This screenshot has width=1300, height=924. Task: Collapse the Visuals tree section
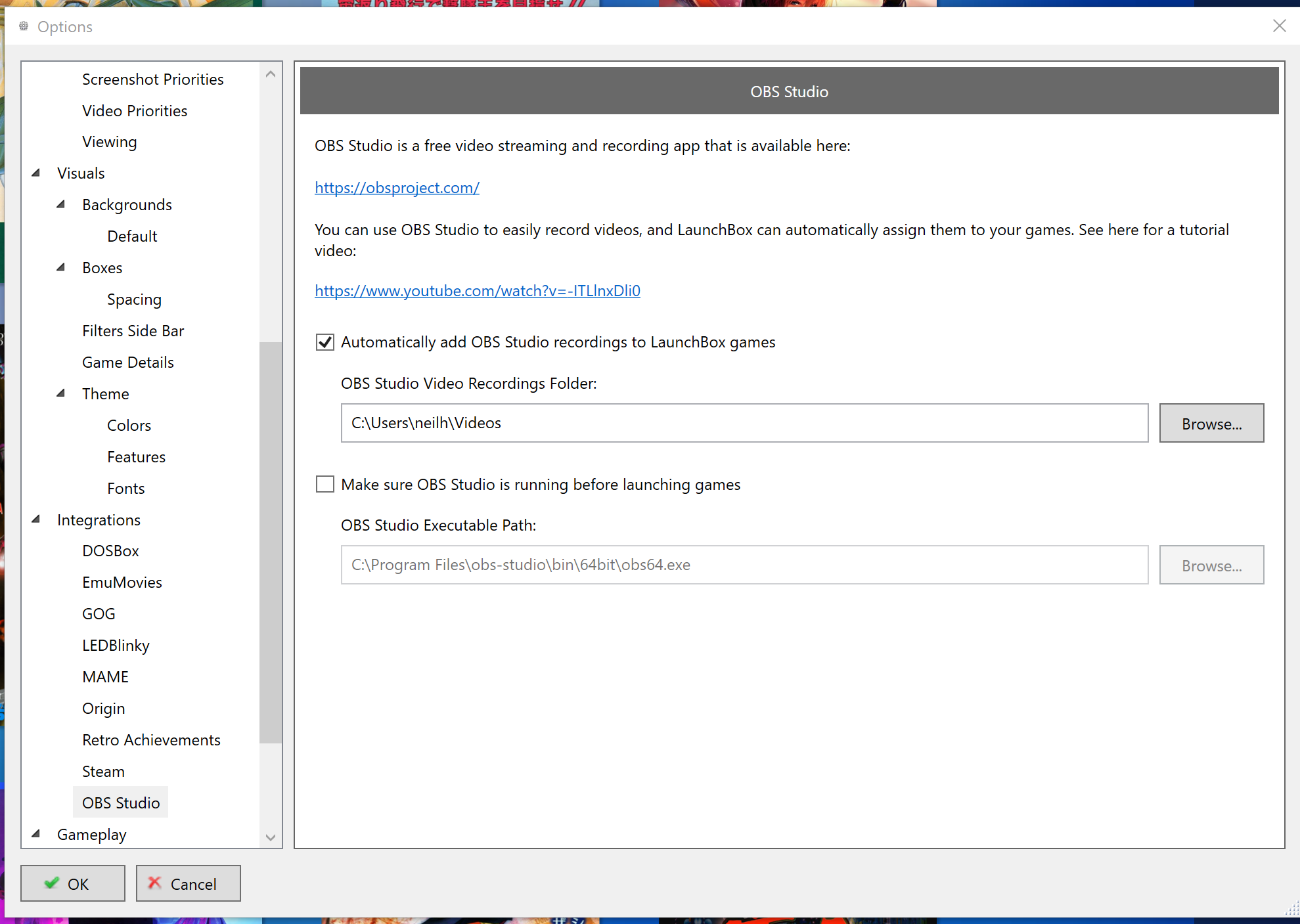[x=36, y=173]
